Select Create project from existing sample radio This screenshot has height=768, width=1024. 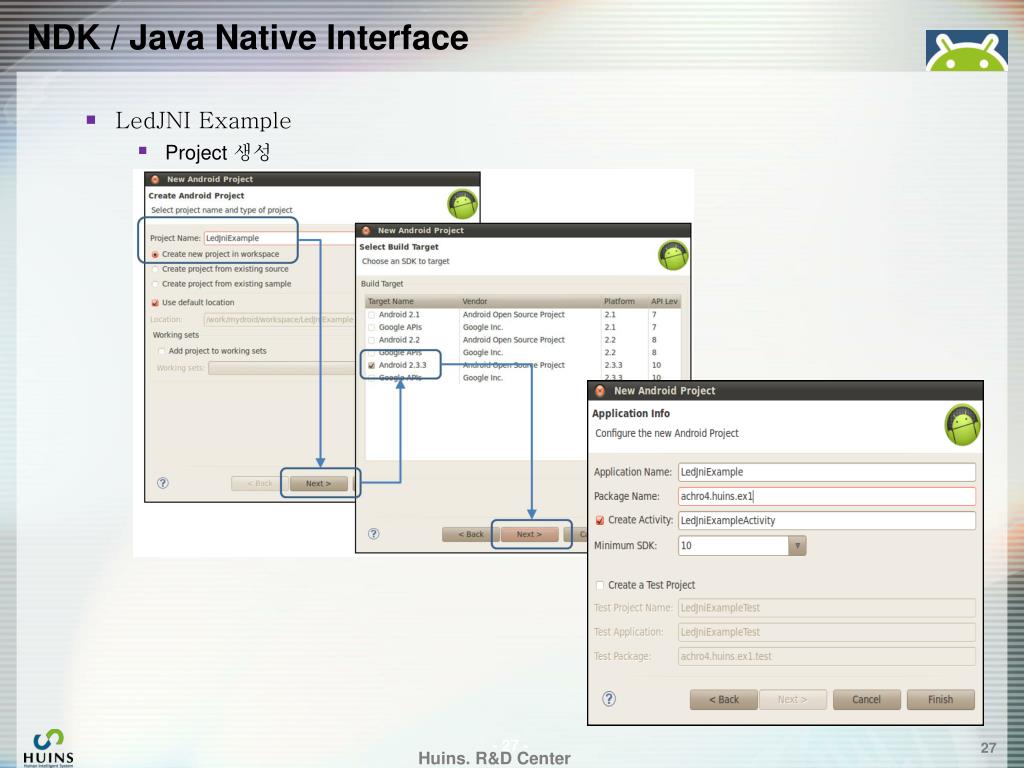point(155,284)
